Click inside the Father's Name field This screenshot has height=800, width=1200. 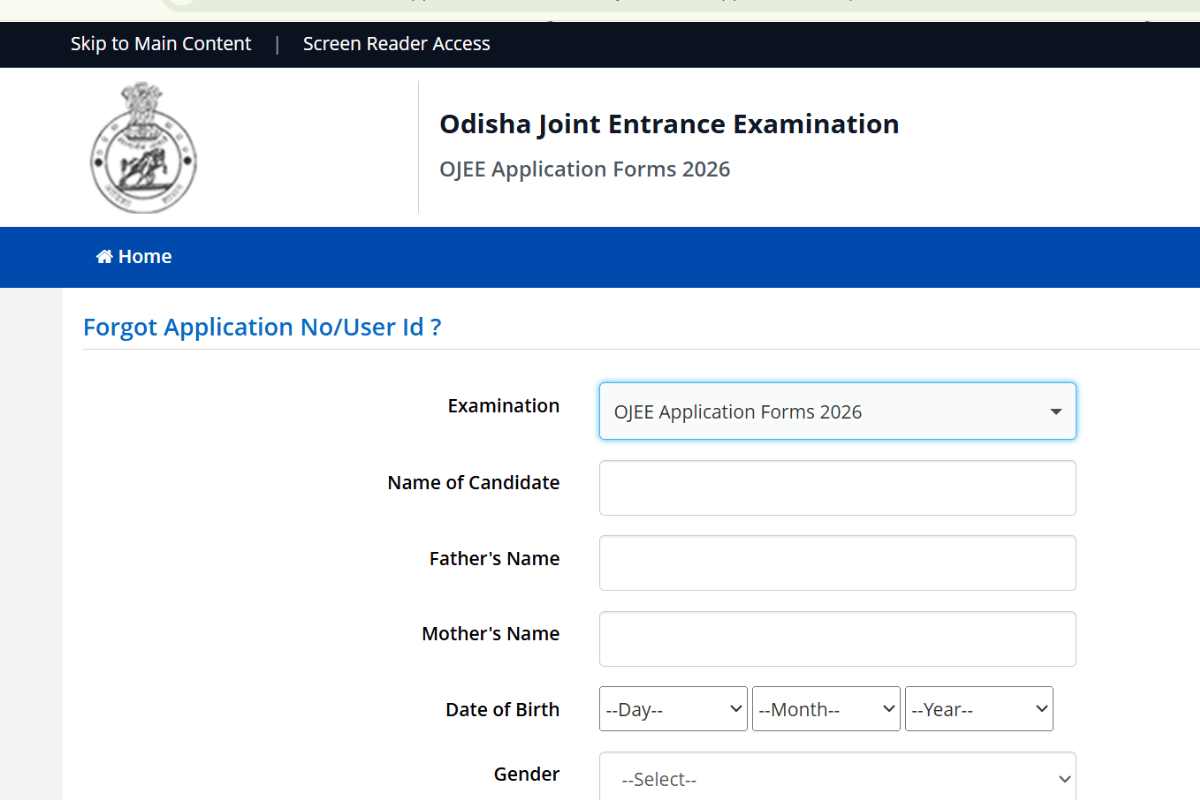click(837, 562)
